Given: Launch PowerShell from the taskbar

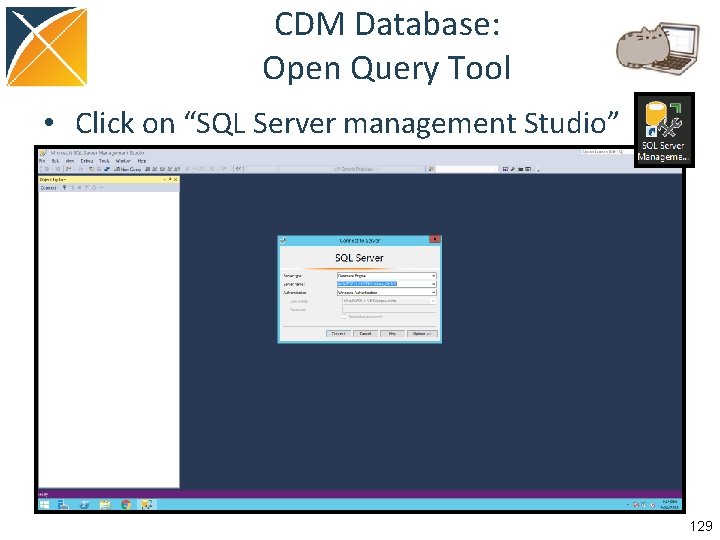Looking at the screenshot, I should 84,505.
